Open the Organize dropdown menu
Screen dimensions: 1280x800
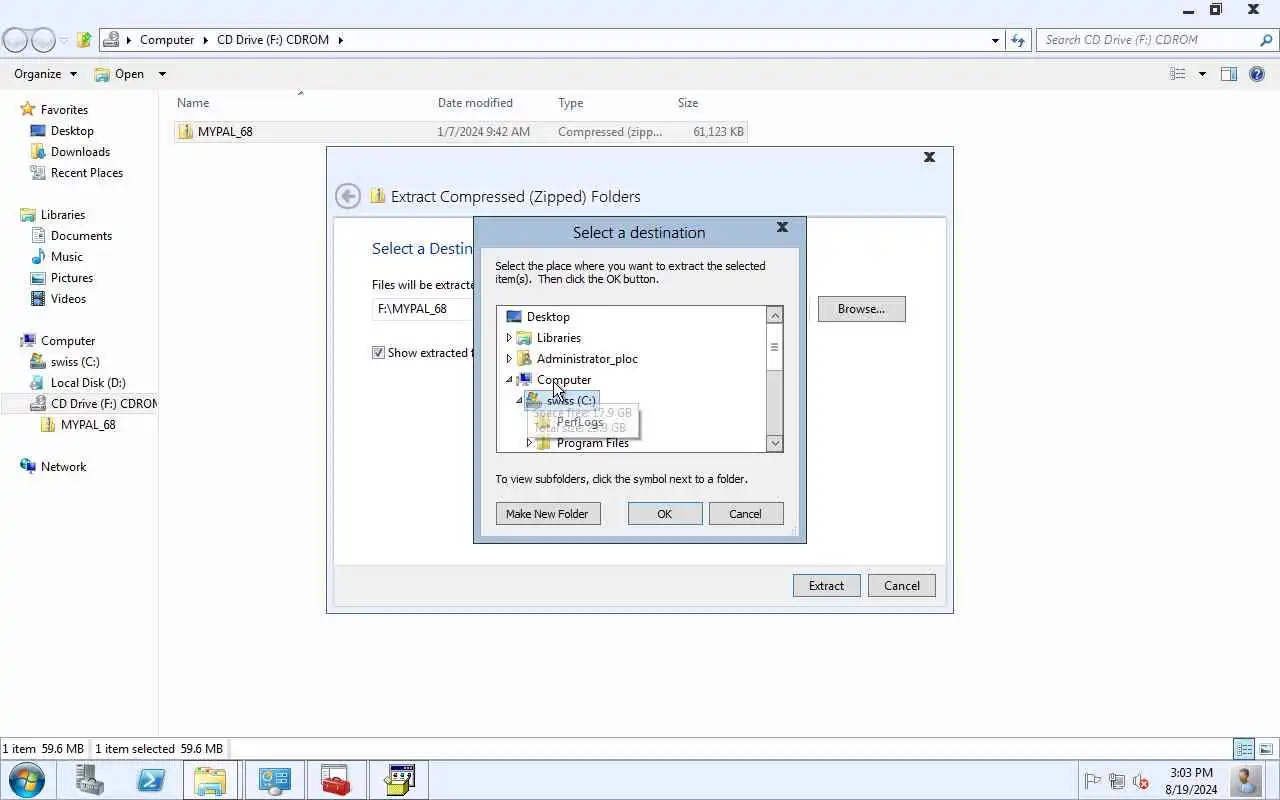click(x=45, y=74)
